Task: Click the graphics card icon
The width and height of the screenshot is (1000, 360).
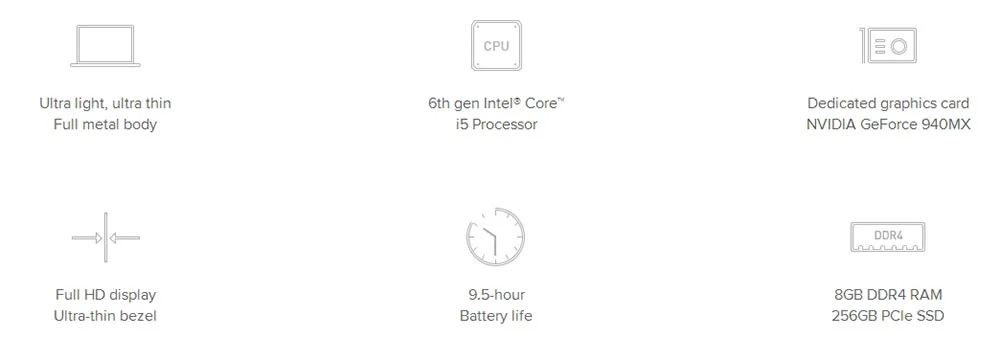Action: coord(888,45)
